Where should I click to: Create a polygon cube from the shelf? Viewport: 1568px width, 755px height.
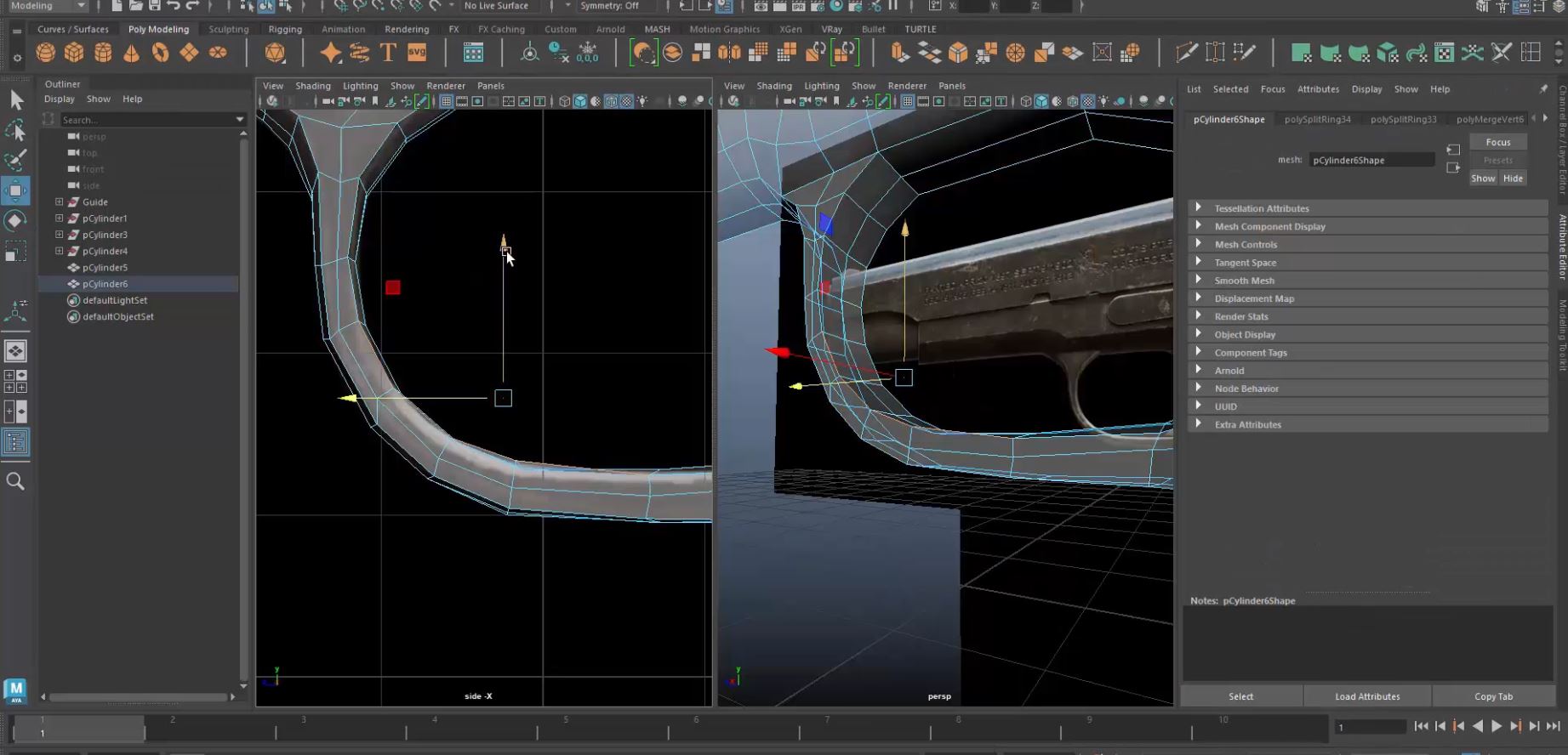(x=74, y=53)
